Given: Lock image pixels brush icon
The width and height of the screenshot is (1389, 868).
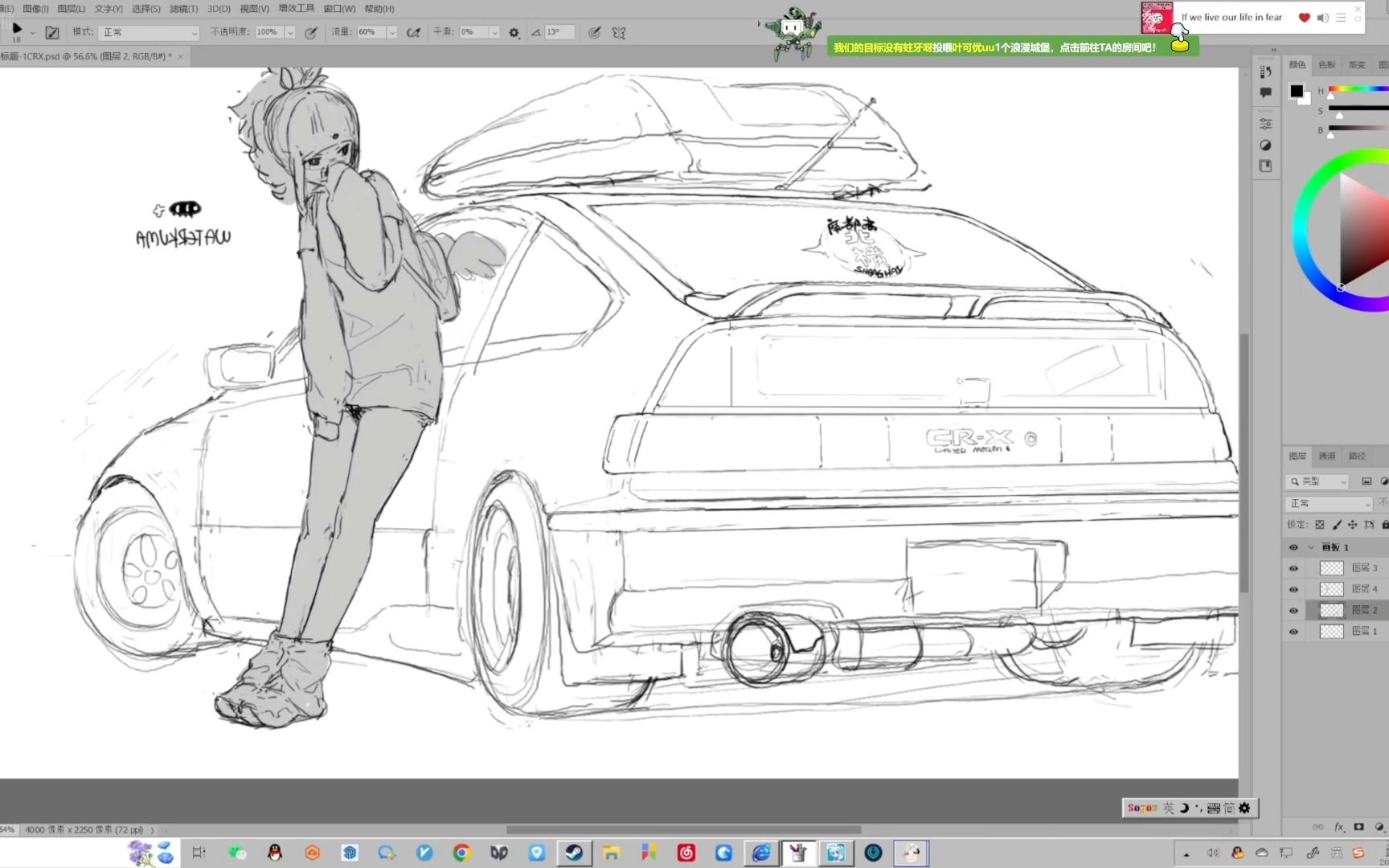Looking at the screenshot, I should [x=1337, y=525].
